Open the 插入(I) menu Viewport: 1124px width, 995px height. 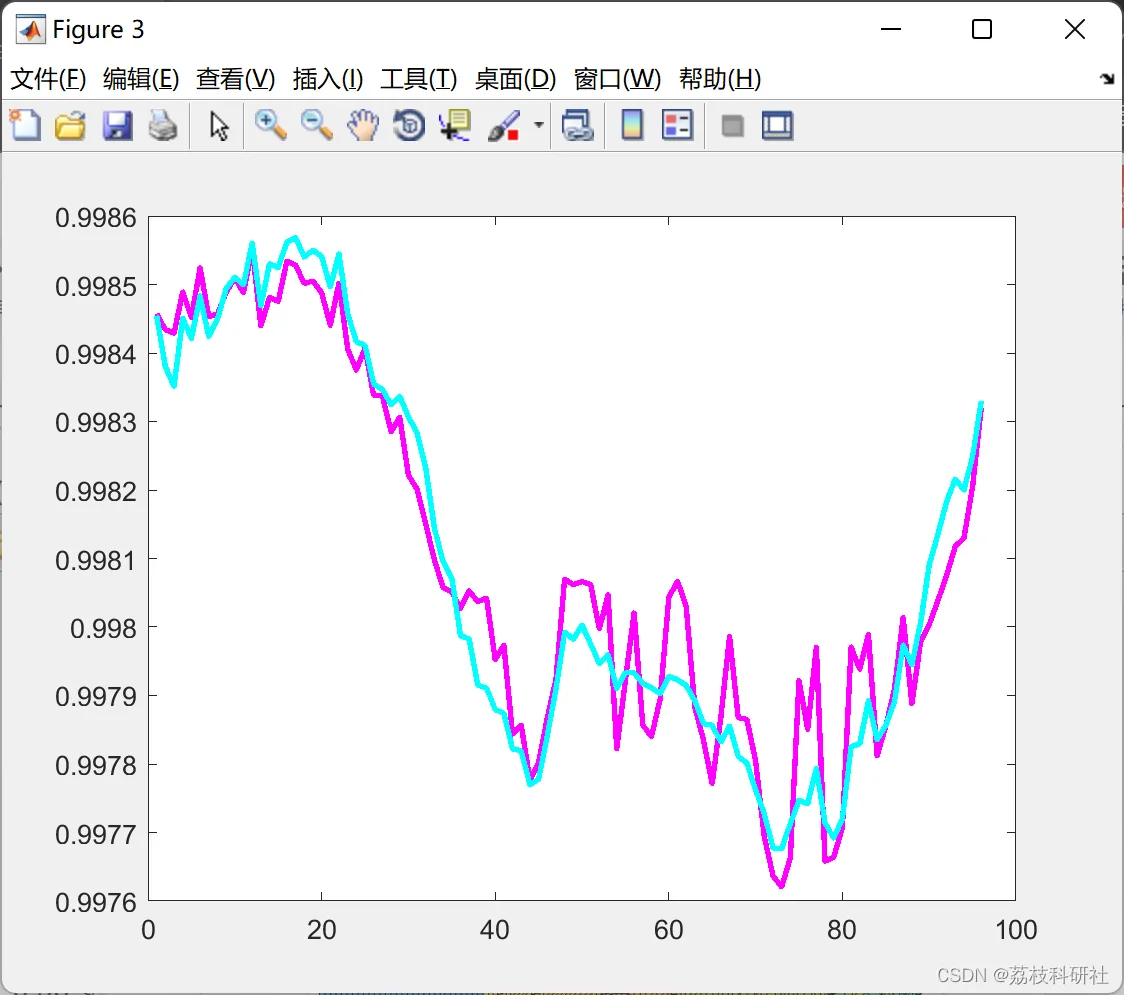pos(328,79)
